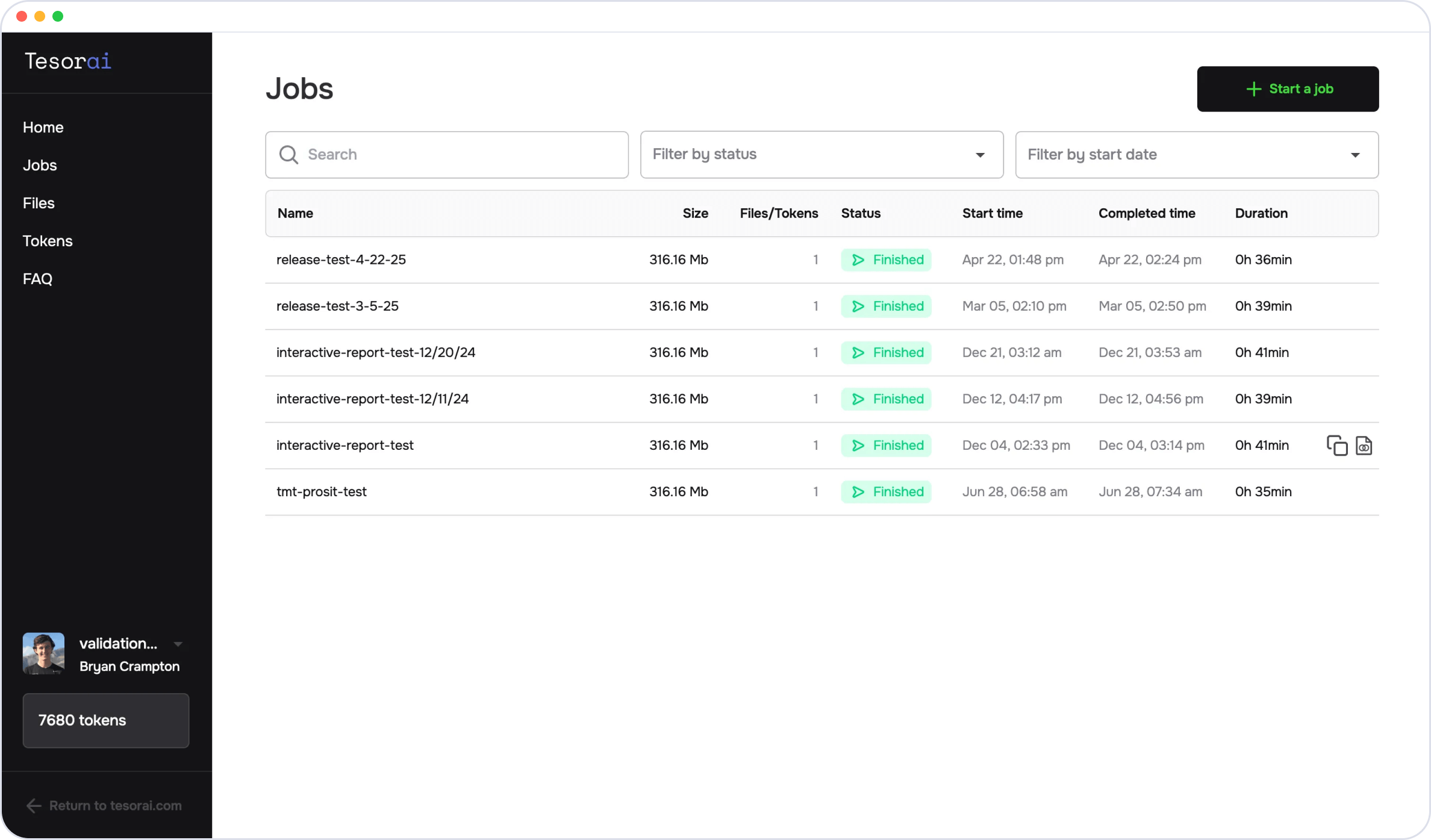Viewport: 1431px width, 840px height.
Task: Open FAQ in the sidebar
Action: point(37,279)
